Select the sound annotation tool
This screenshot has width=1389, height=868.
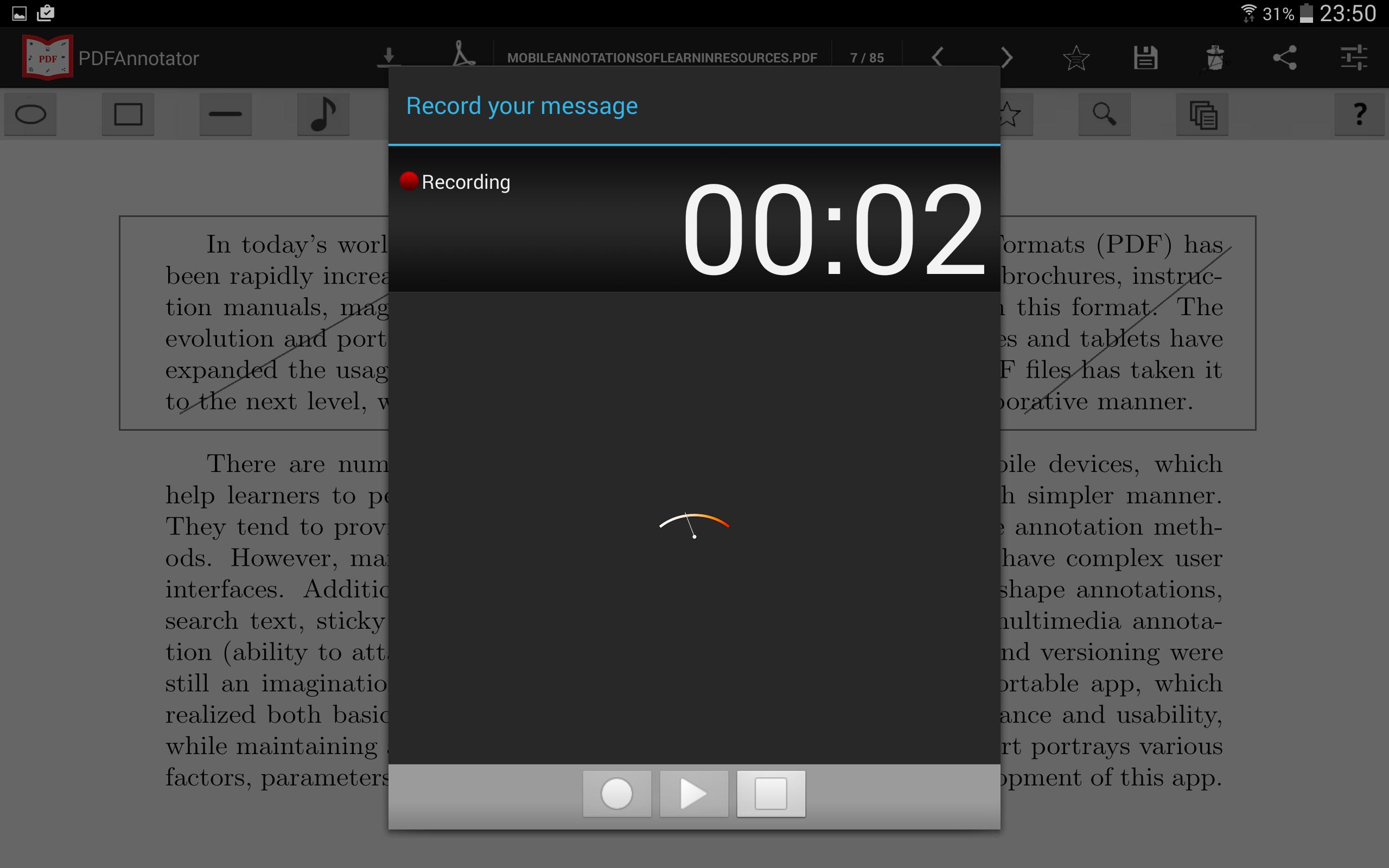[x=323, y=114]
